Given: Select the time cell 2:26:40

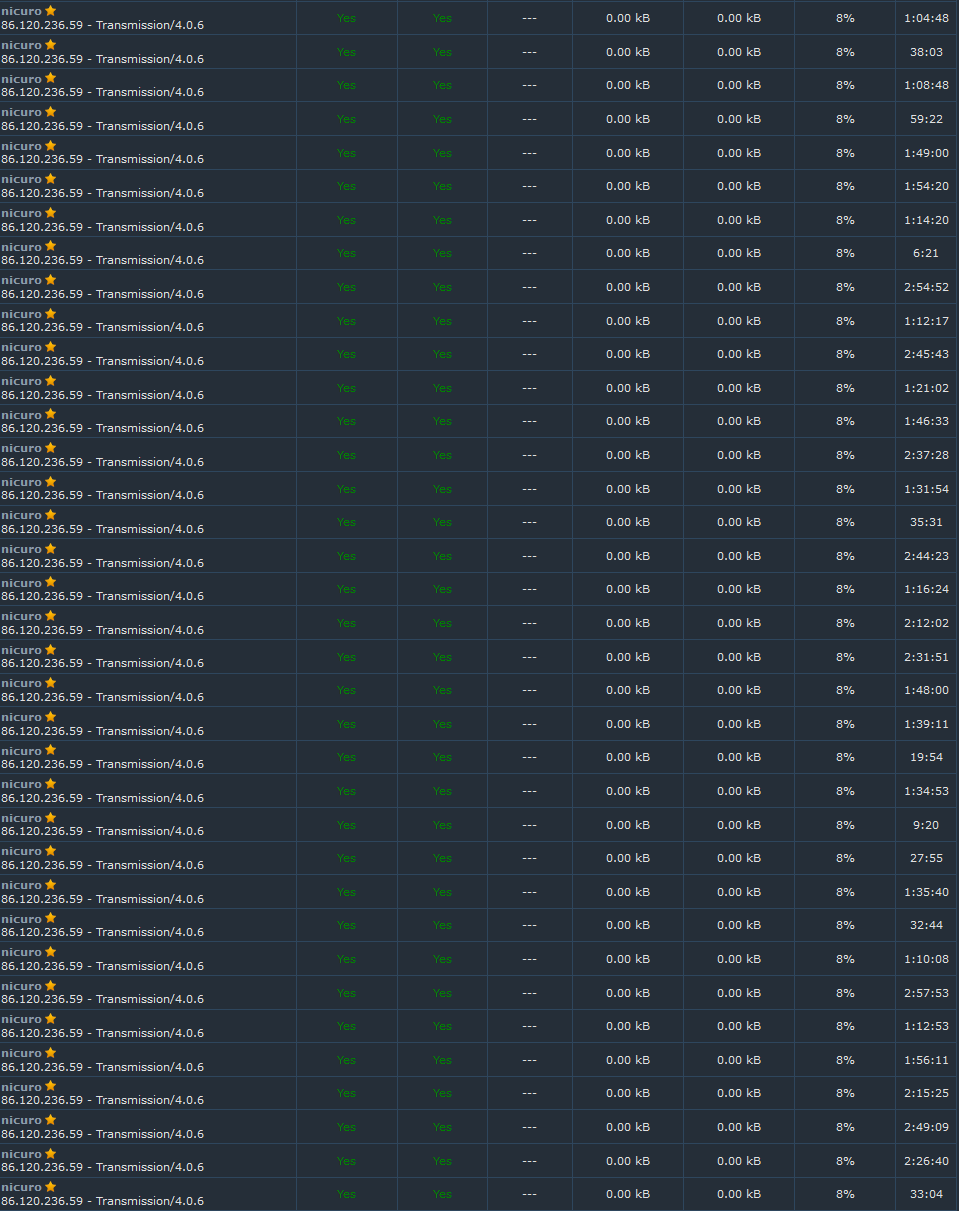Looking at the screenshot, I should [926, 1161].
